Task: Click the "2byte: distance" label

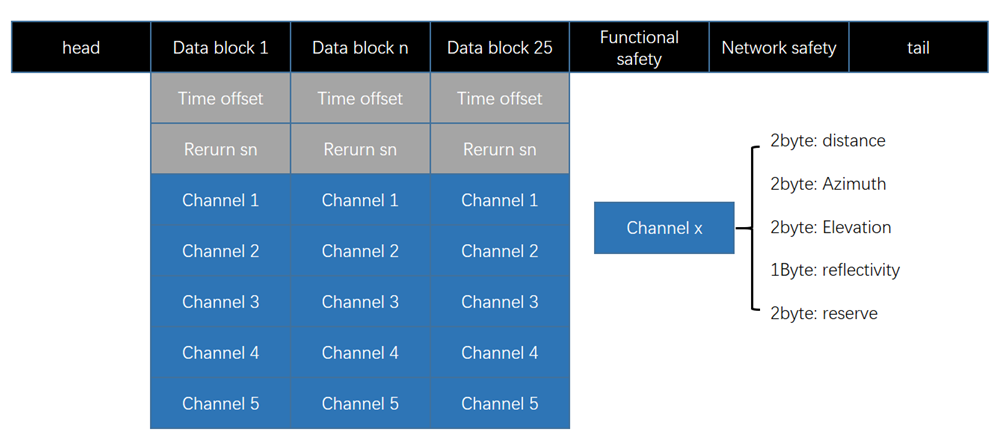Action: click(827, 141)
